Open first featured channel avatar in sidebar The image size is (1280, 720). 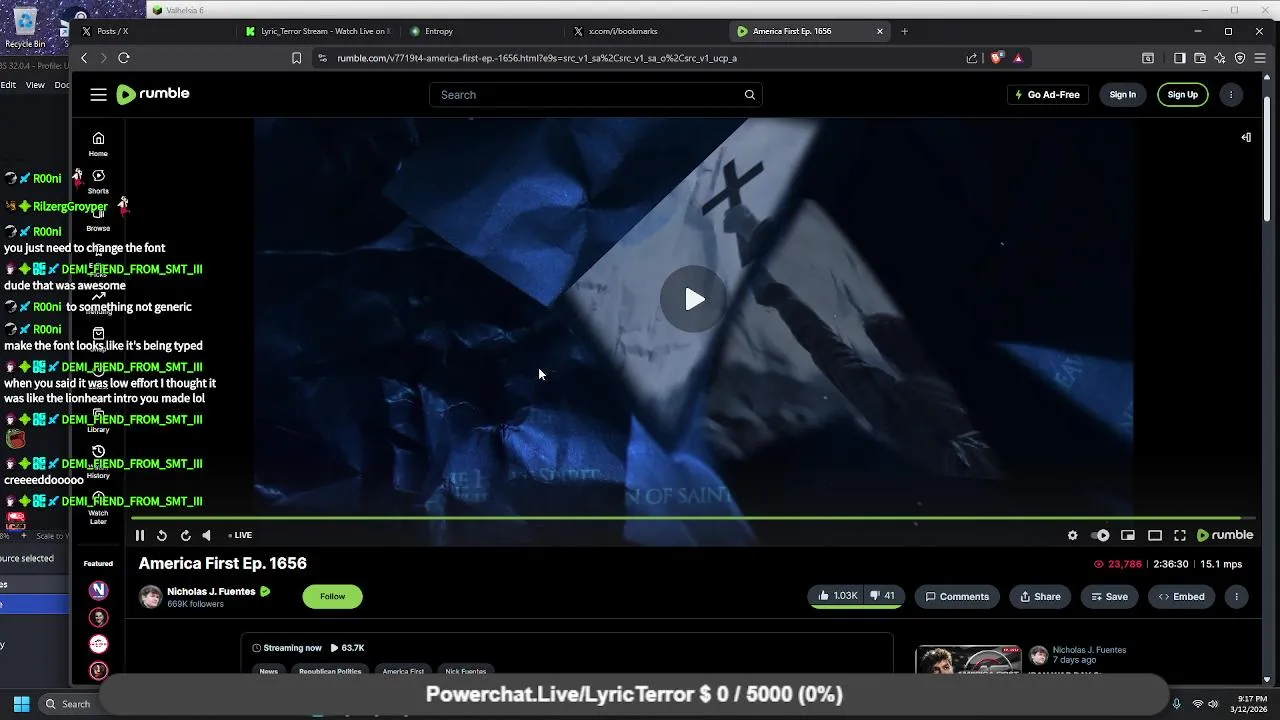(x=98, y=590)
